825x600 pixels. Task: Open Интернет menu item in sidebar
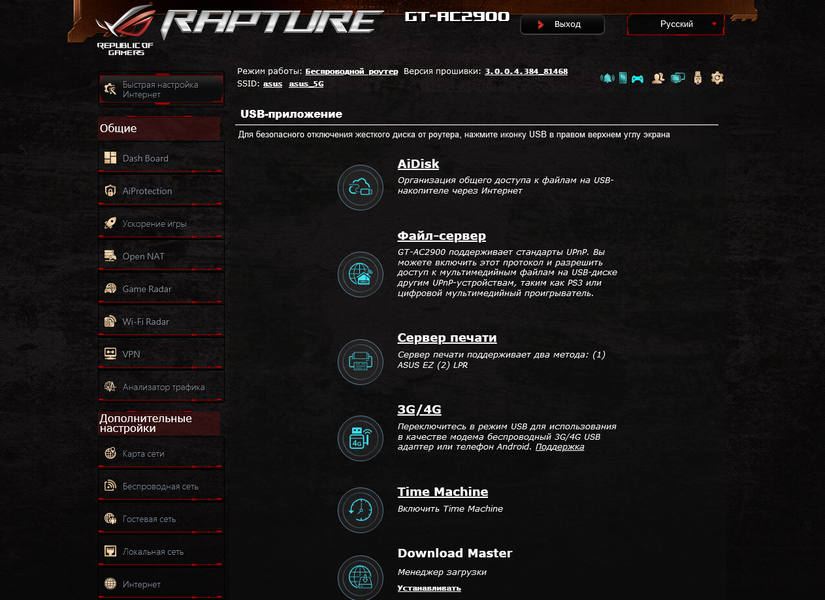[160, 584]
